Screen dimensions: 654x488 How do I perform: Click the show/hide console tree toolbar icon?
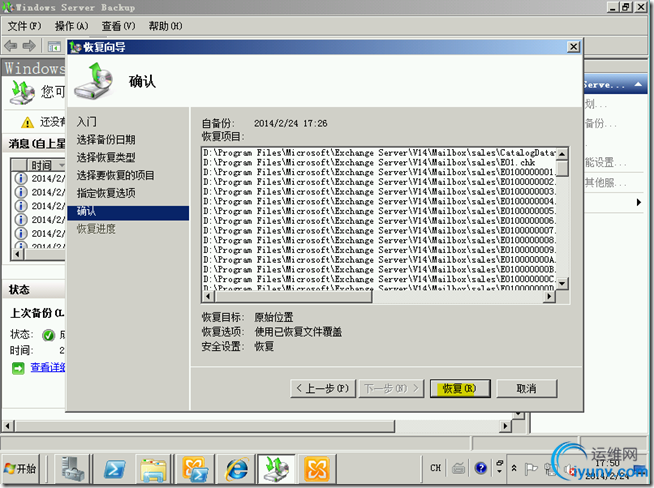pos(54,46)
